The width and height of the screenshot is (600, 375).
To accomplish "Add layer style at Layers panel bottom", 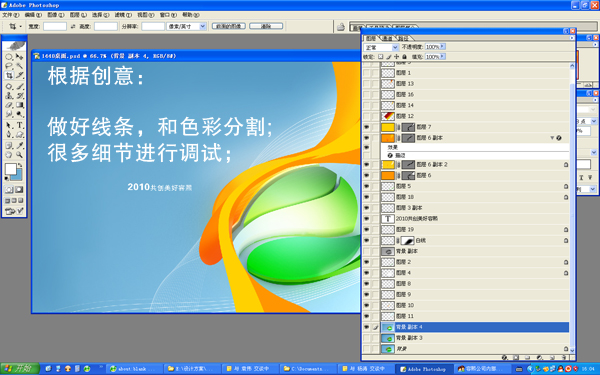I will click(x=504, y=357).
